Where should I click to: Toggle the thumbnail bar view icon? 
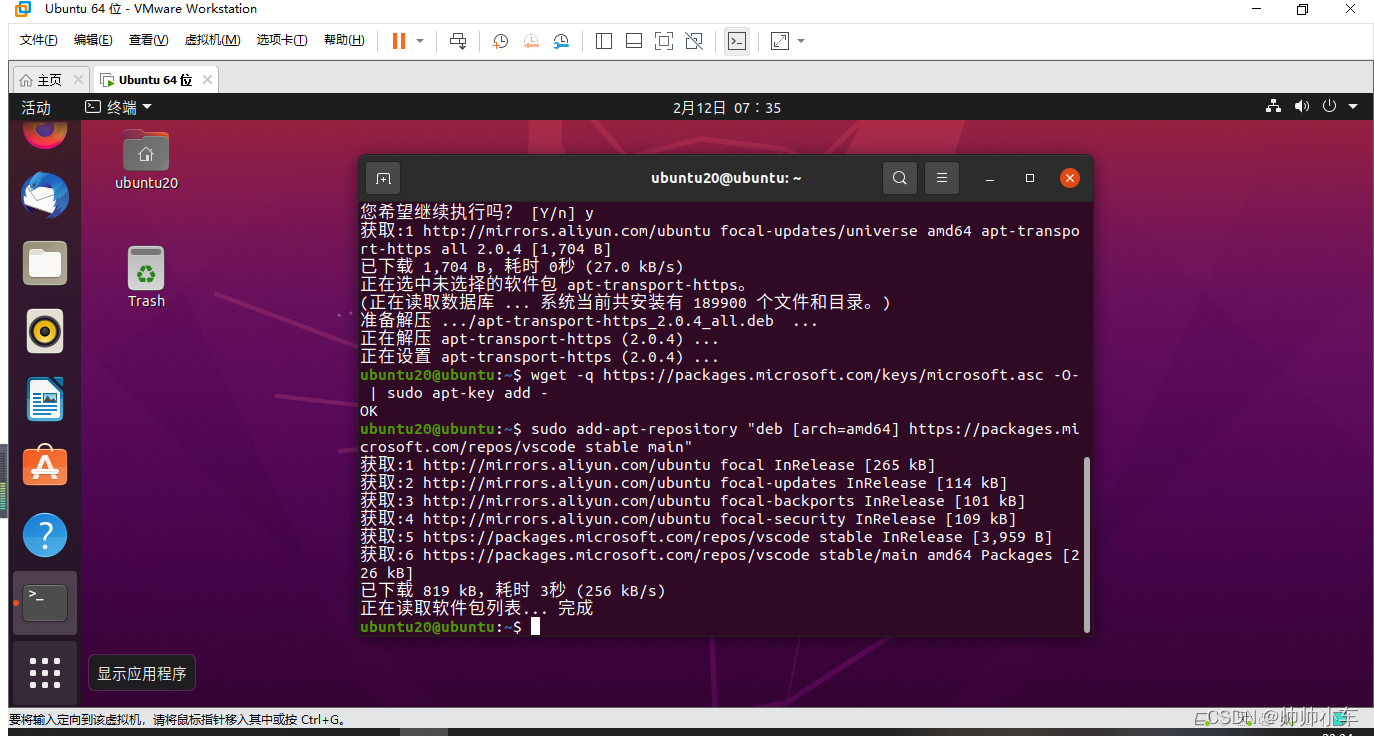(634, 41)
